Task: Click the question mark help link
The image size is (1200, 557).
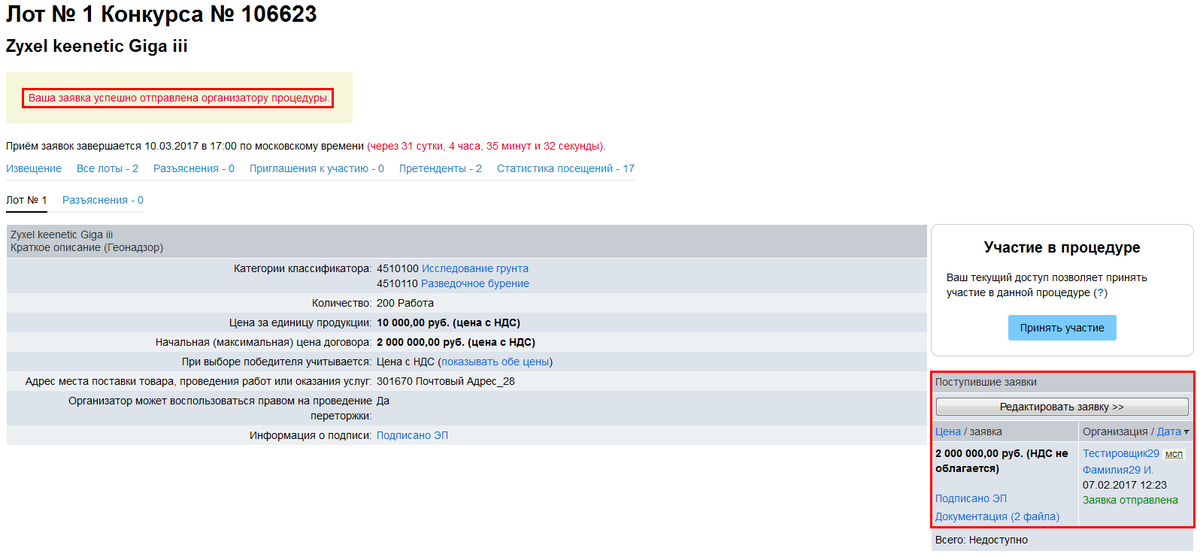Action: (1100, 293)
